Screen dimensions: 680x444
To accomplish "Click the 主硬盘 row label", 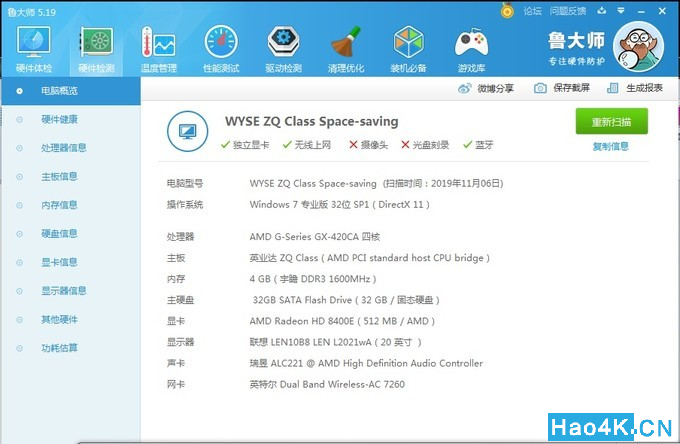I will pyautogui.click(x=180, y=300).
